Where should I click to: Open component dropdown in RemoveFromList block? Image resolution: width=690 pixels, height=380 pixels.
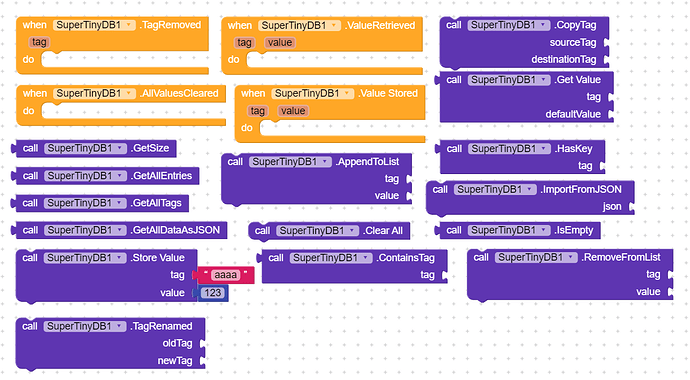click(x=536, y=257)
